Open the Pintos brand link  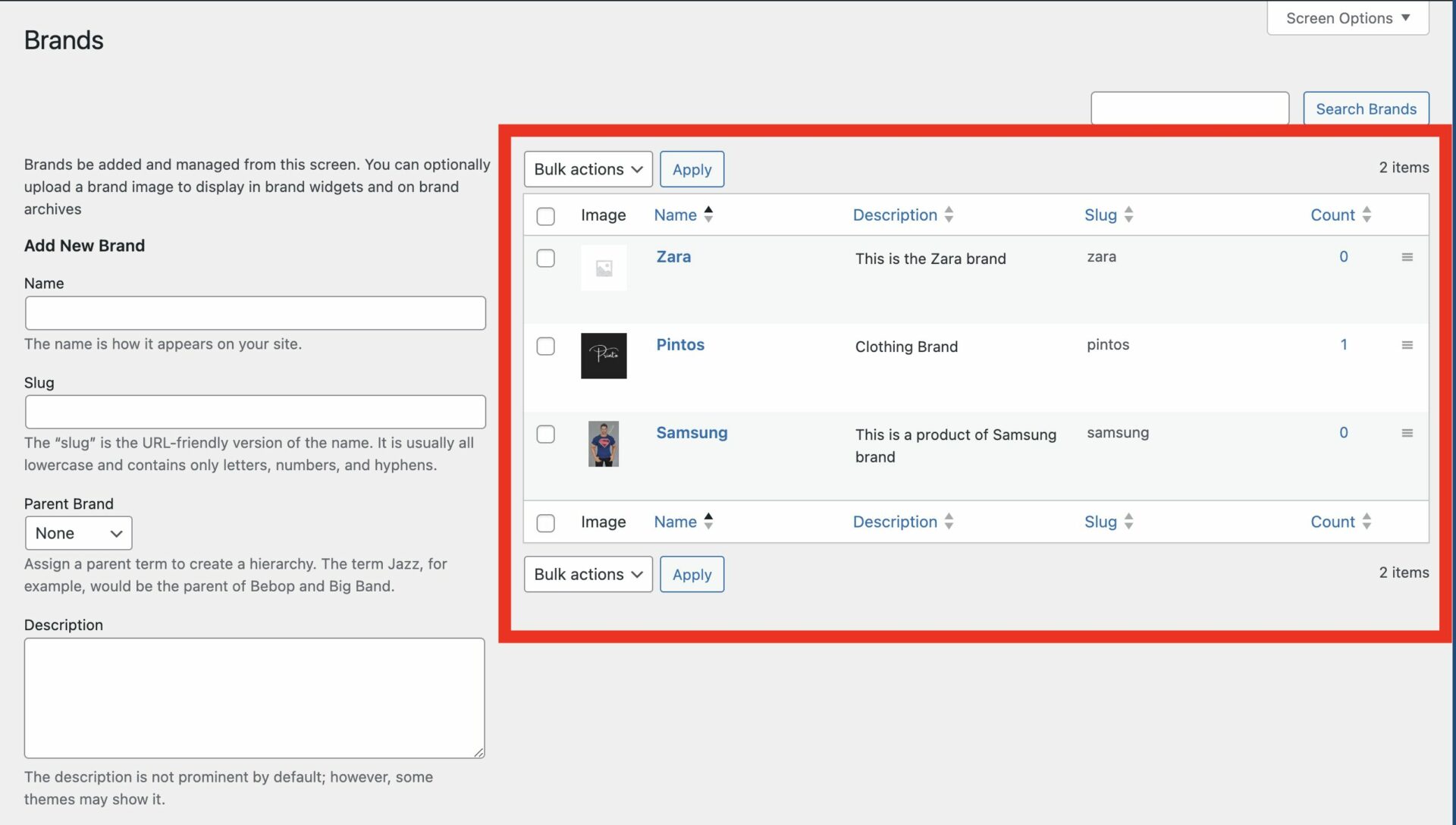680,344
